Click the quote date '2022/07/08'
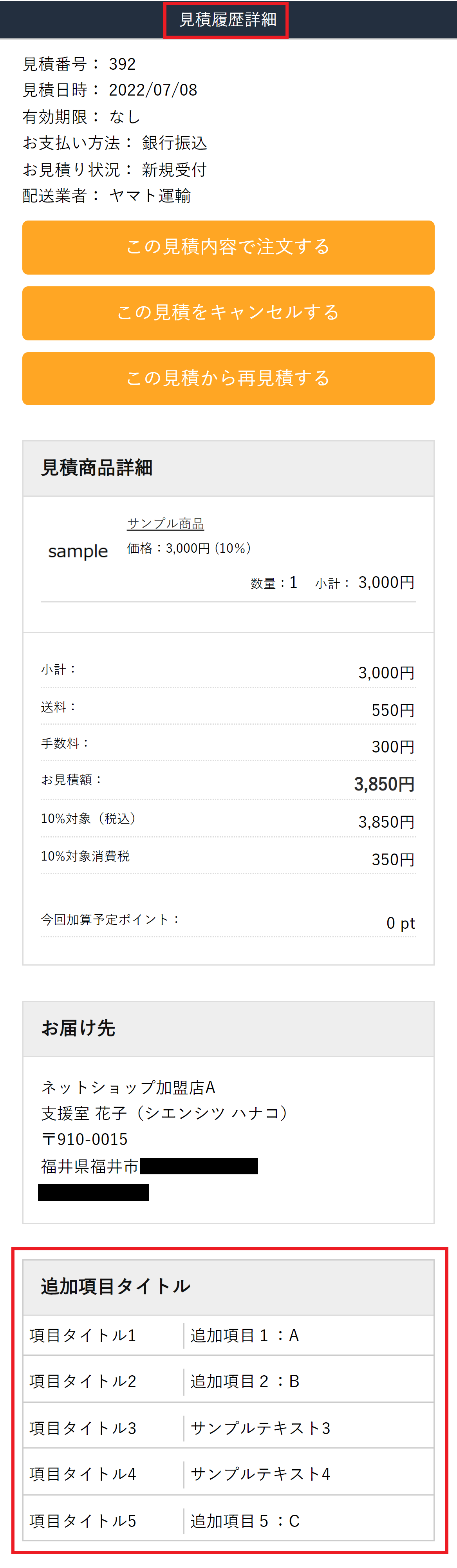This screenshot has width=457, height=1568. [153, 90]
